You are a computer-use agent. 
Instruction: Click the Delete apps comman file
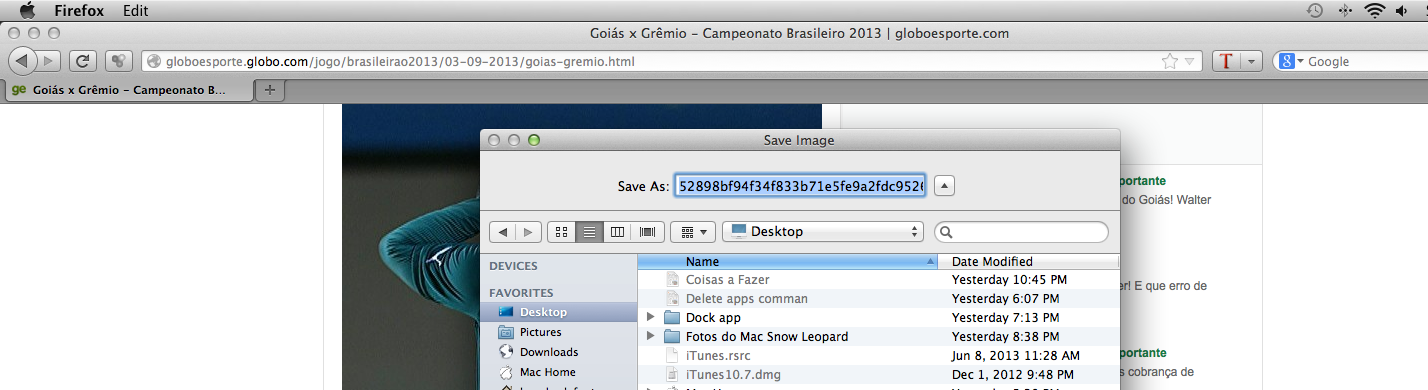click(746, 299)
